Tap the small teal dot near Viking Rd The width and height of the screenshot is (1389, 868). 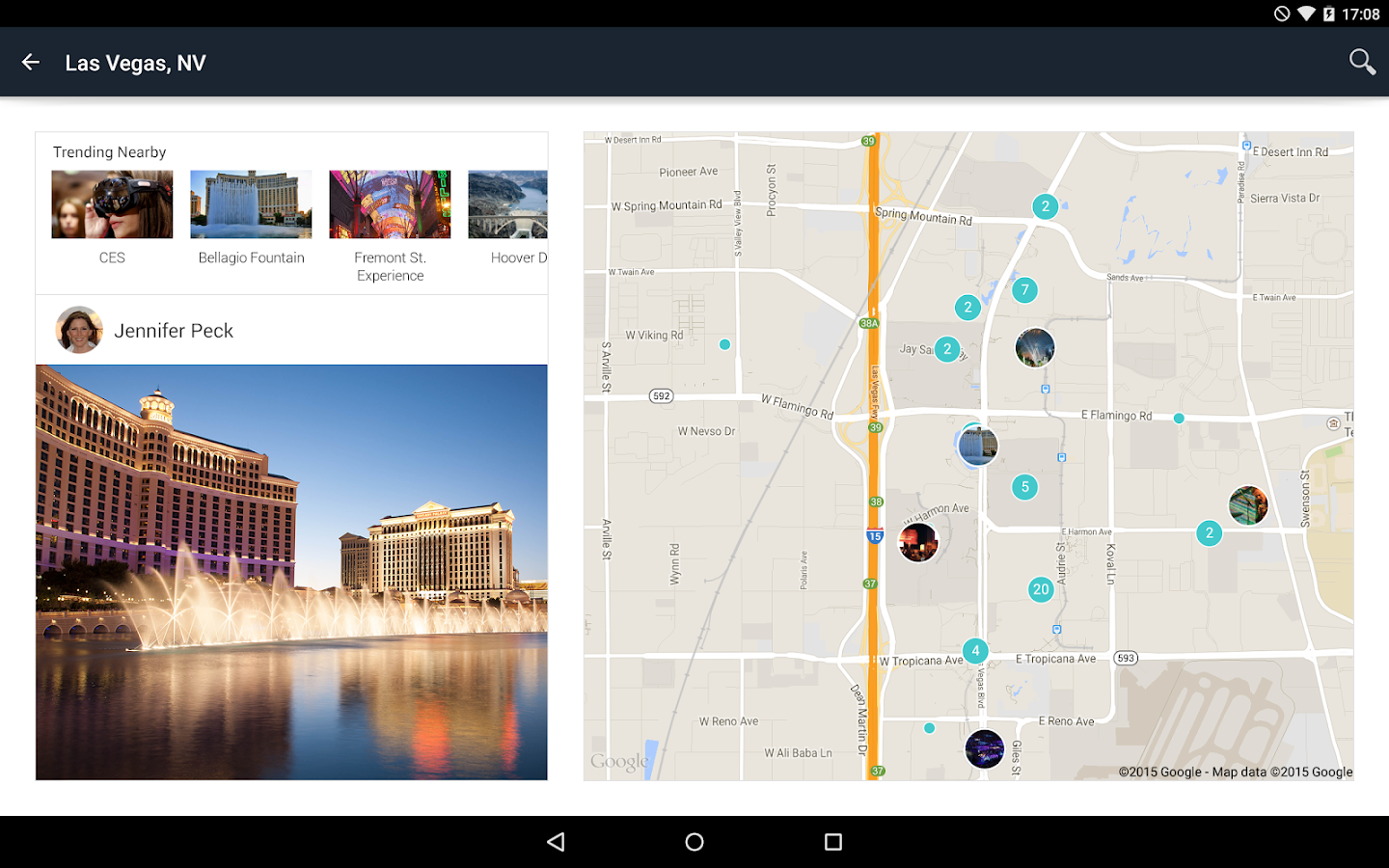(x=724, y=344)
